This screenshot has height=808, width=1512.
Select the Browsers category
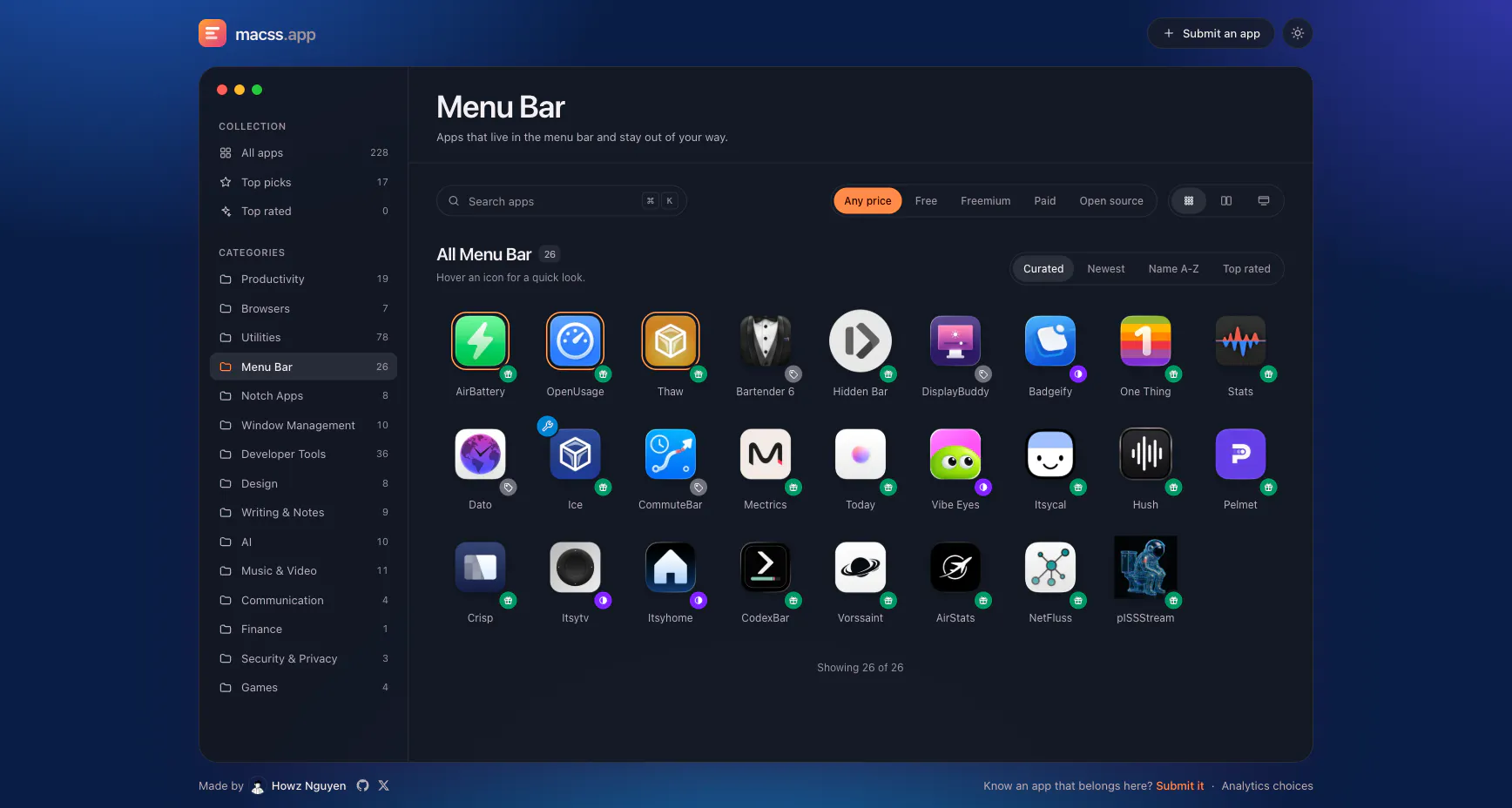point(303,308)
